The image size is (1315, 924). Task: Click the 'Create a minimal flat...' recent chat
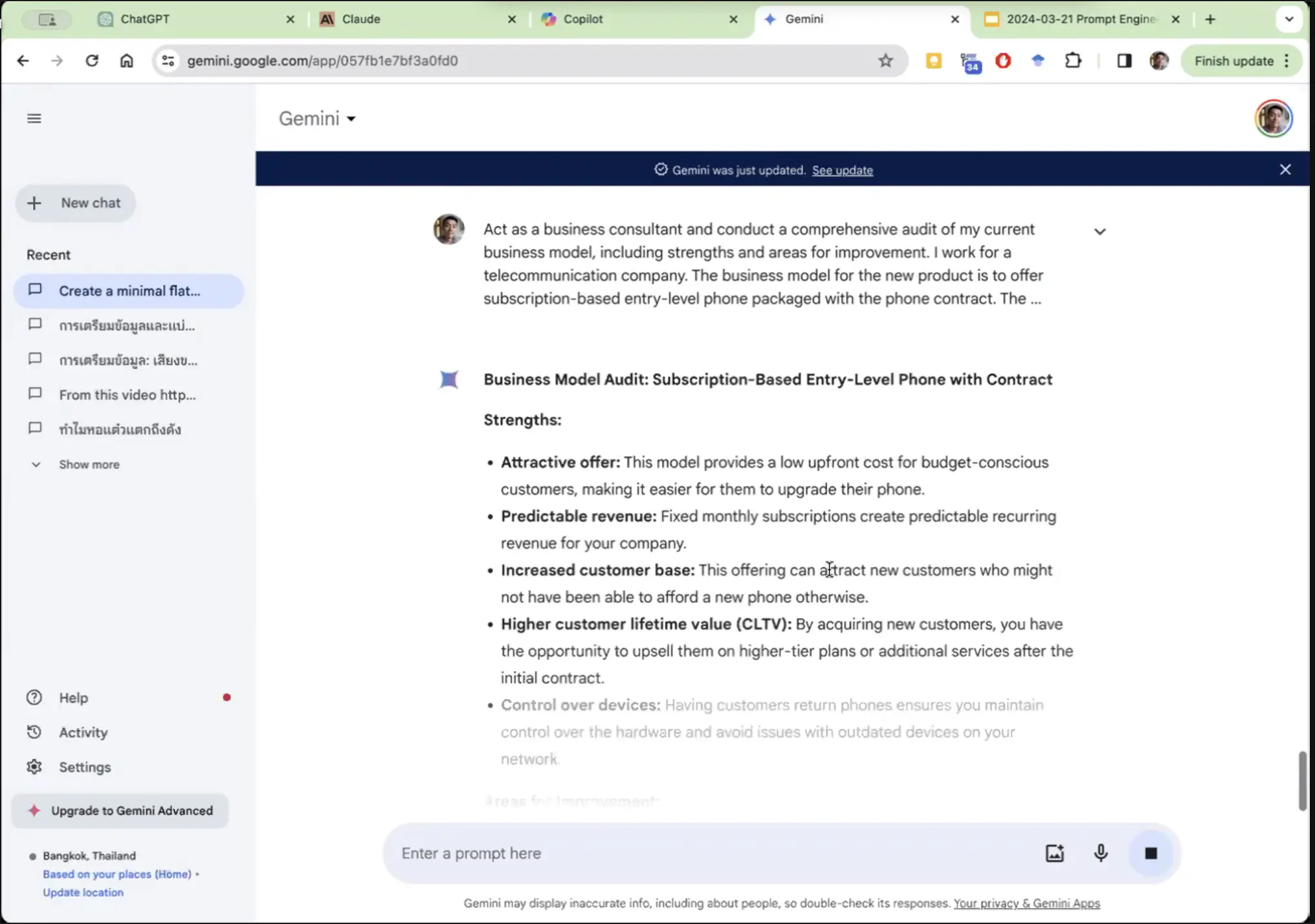click(129, 290)
